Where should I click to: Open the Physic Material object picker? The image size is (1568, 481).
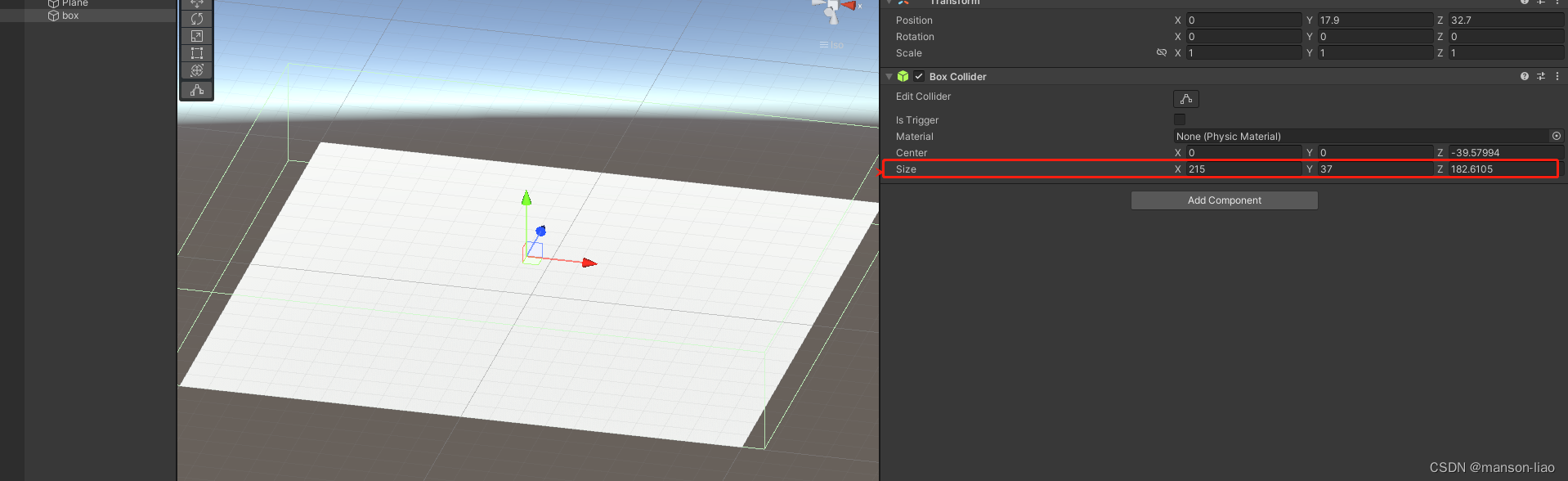point(1557,136)
